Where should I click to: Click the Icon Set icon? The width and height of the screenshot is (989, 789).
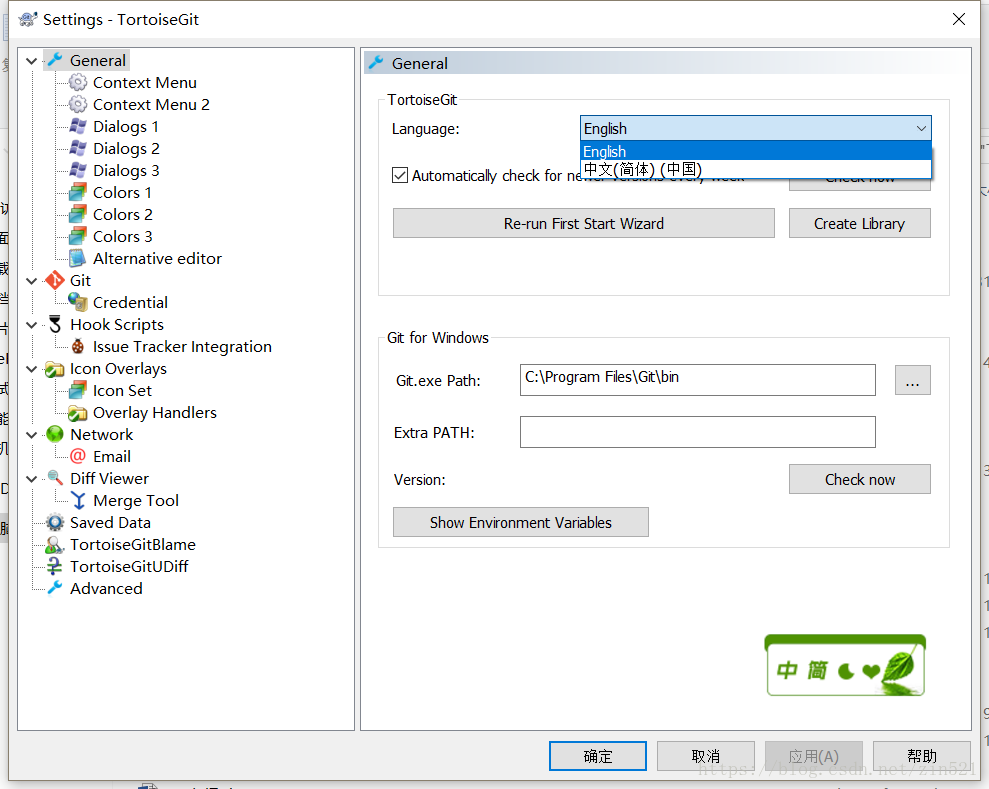tap(78, 390)
